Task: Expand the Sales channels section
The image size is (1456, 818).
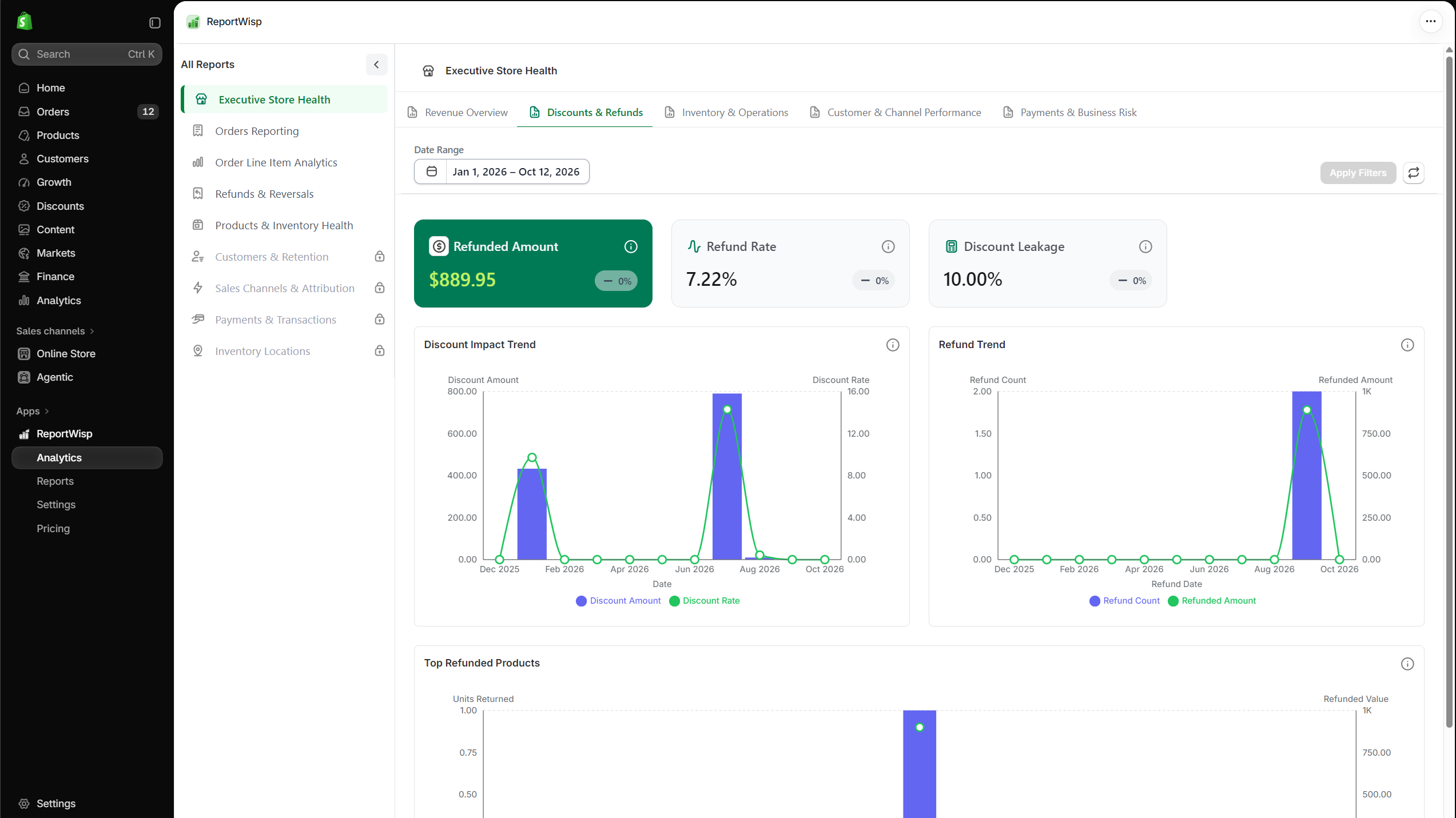Action: coord(55,331)
